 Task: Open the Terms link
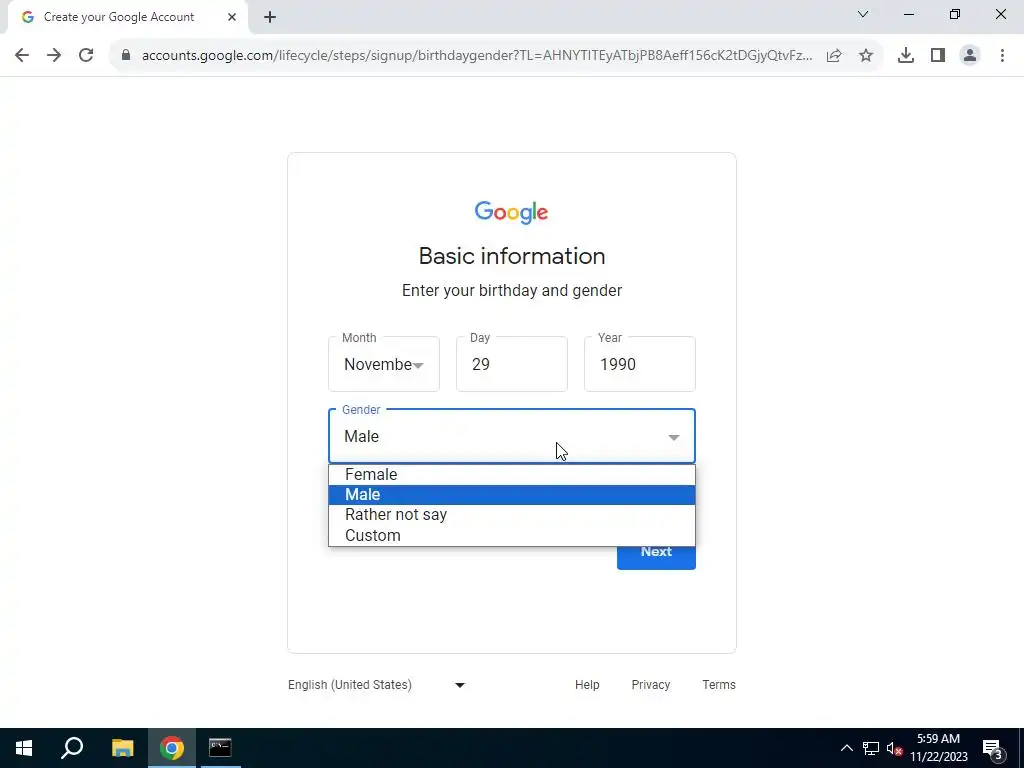(719, 684)
